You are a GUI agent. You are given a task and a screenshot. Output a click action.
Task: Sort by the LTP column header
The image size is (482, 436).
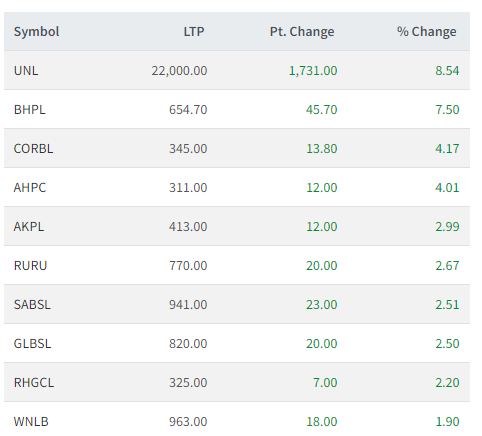click(194, 32)
